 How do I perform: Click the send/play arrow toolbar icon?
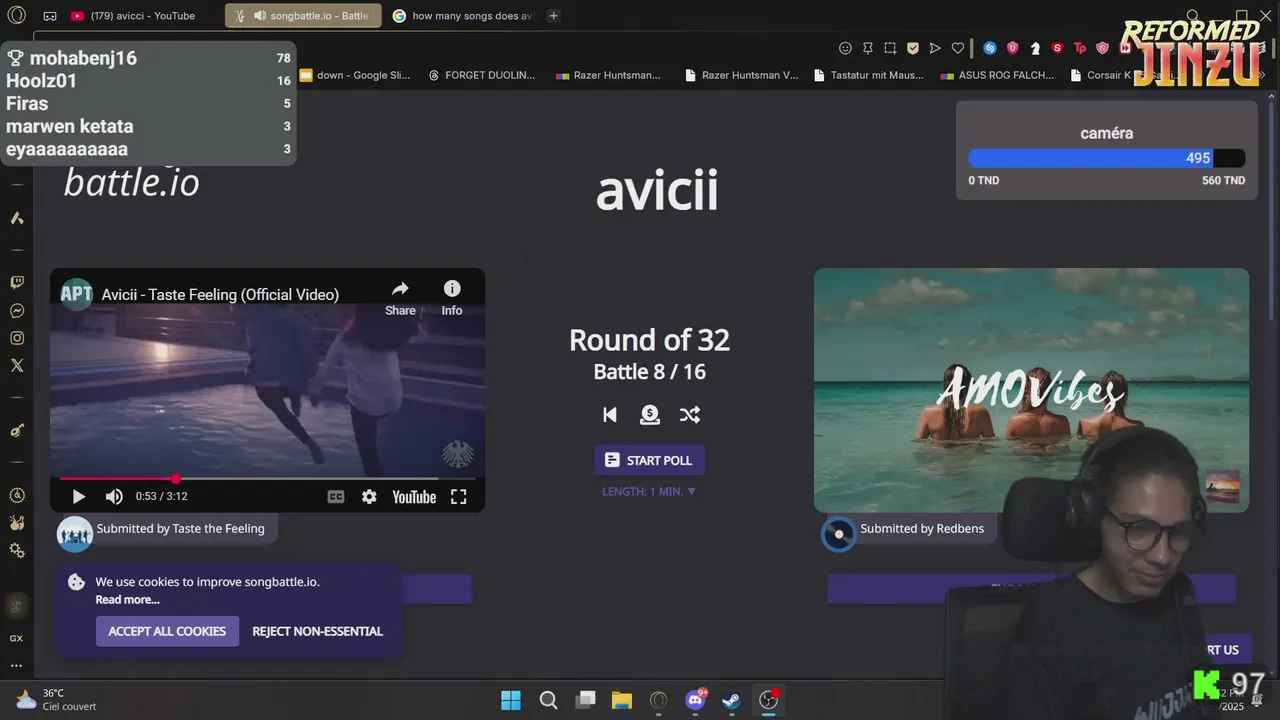point(935,48)
